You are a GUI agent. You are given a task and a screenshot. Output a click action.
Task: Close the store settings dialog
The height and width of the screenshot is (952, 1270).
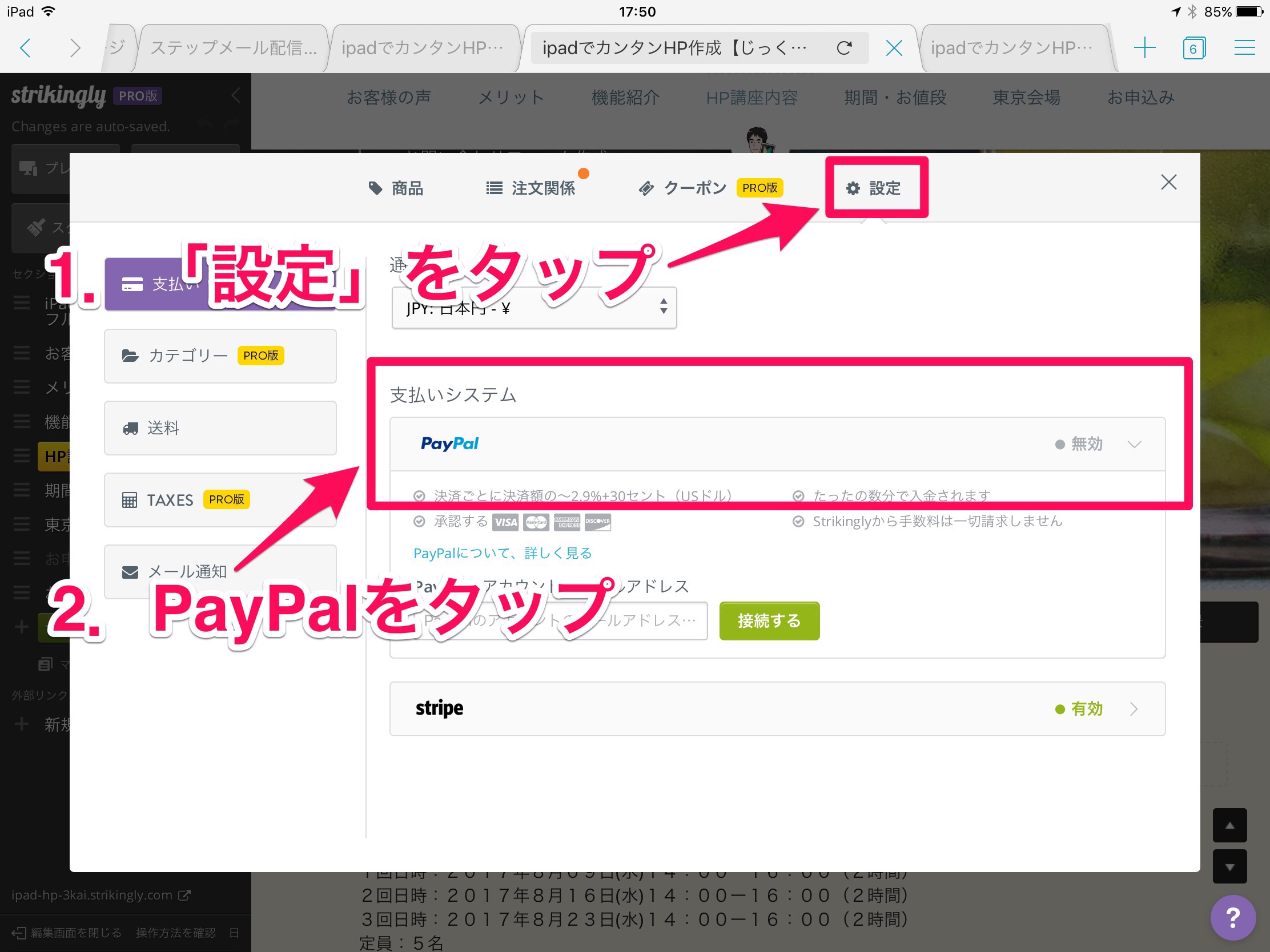pyautogui.click(x=1168, y=183)
